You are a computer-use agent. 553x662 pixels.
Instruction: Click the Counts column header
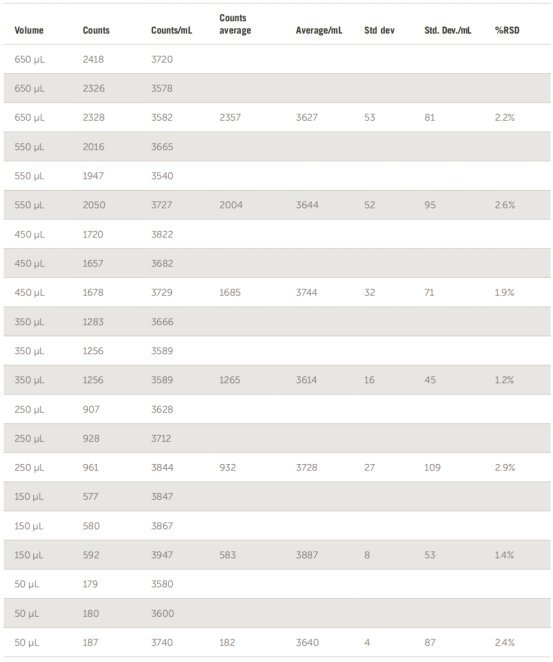pyautogui.click(x=96, y=30)
